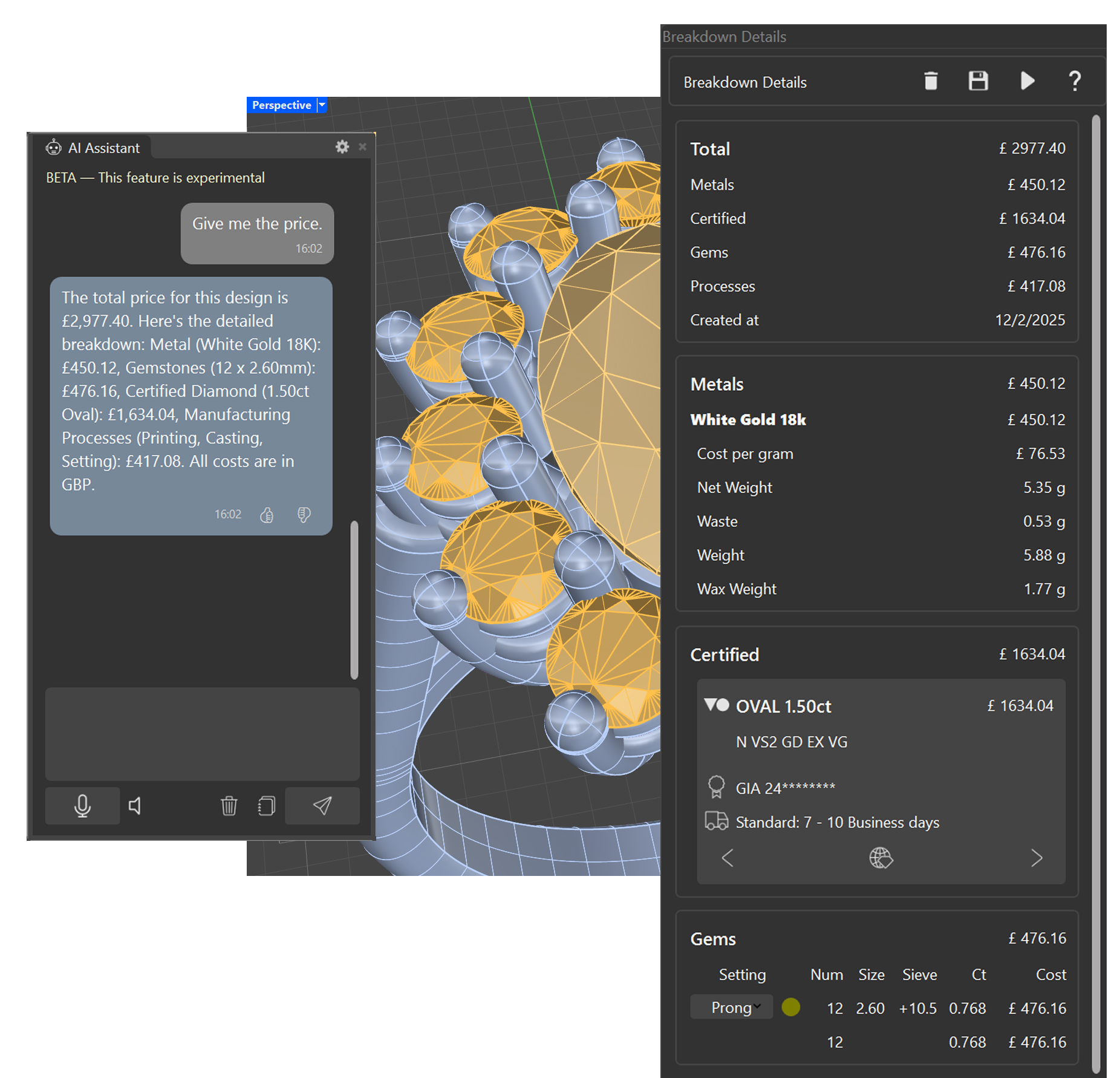Delete breakdown with trash icon
Image resolution: width=1120 pixels, height=1078 pixels.
[931, 81]
